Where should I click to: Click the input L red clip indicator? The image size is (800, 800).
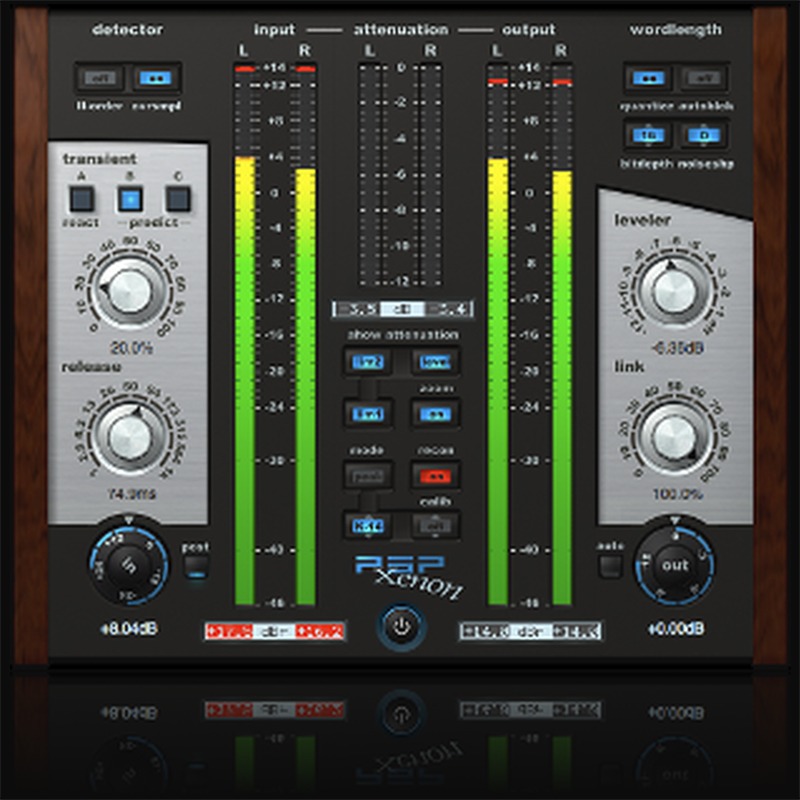pos(244,68)
